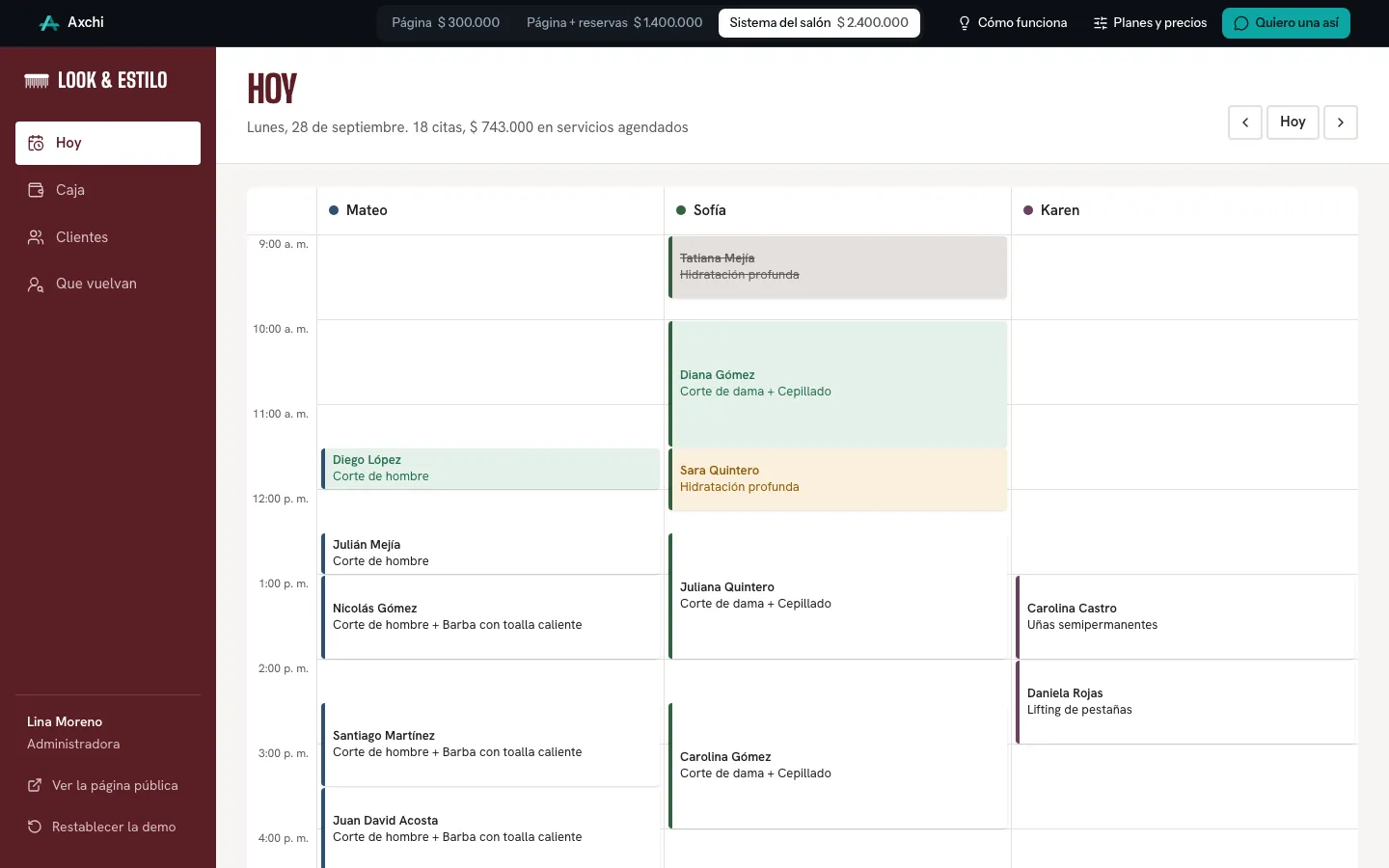Click the Axchi logo icon
The height and width of the screenshot is (868, 1389).
click(x=49, y=23)
